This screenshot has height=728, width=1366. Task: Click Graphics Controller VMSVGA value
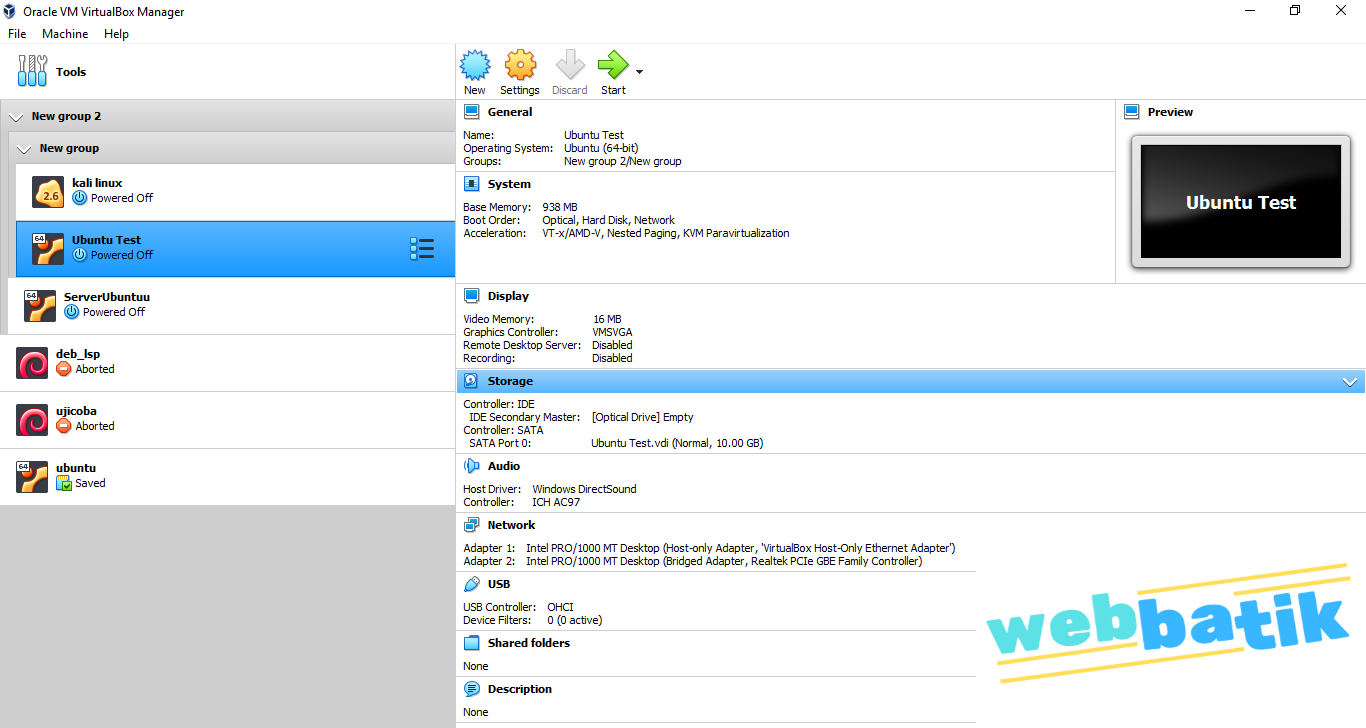[x=612, y=332]
